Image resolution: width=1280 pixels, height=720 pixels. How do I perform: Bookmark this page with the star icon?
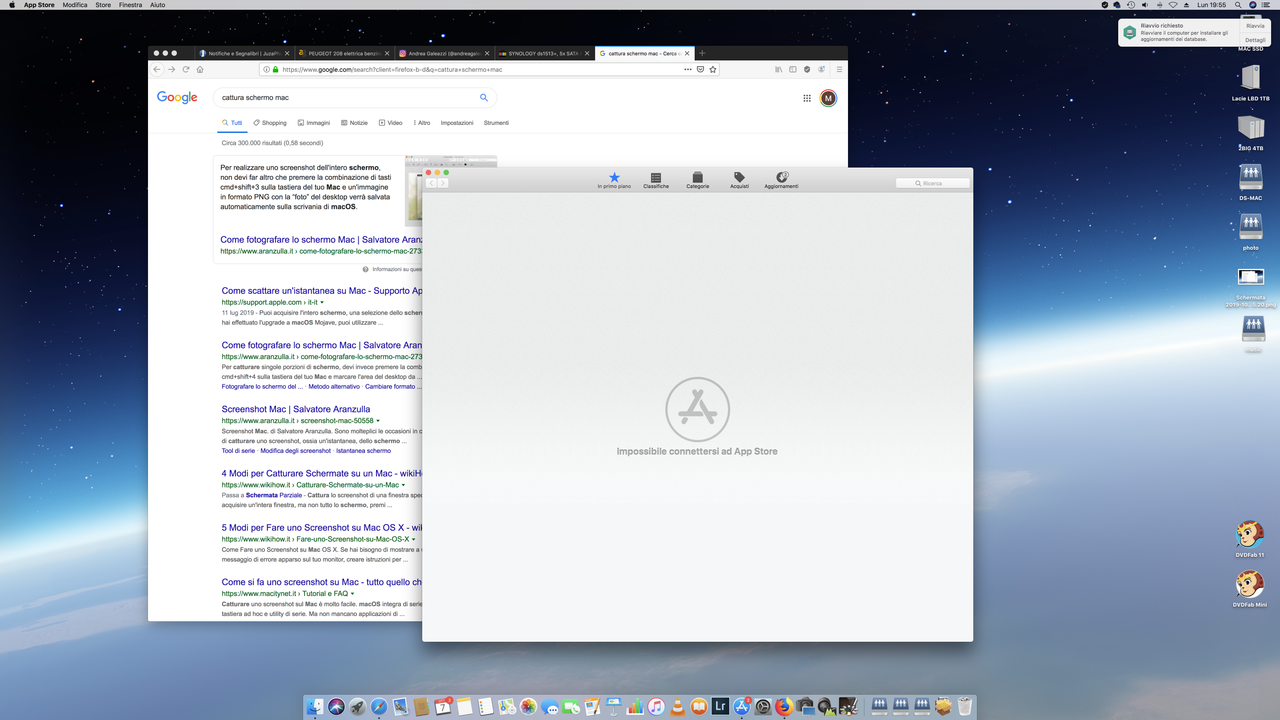pyautogui.click(x=713, y=69)
